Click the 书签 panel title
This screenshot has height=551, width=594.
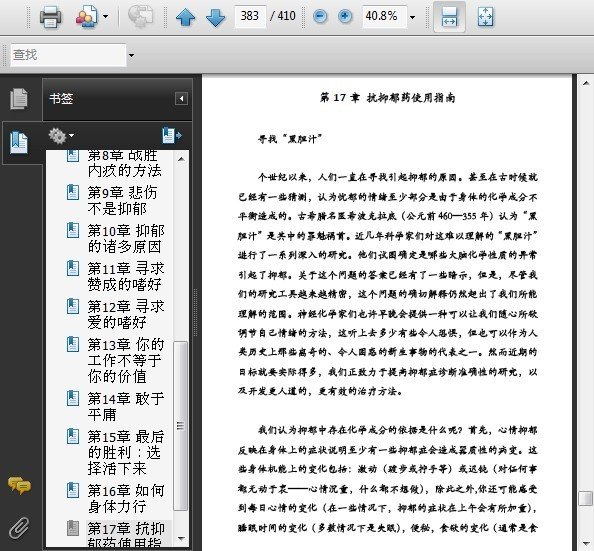pos(61,99)
